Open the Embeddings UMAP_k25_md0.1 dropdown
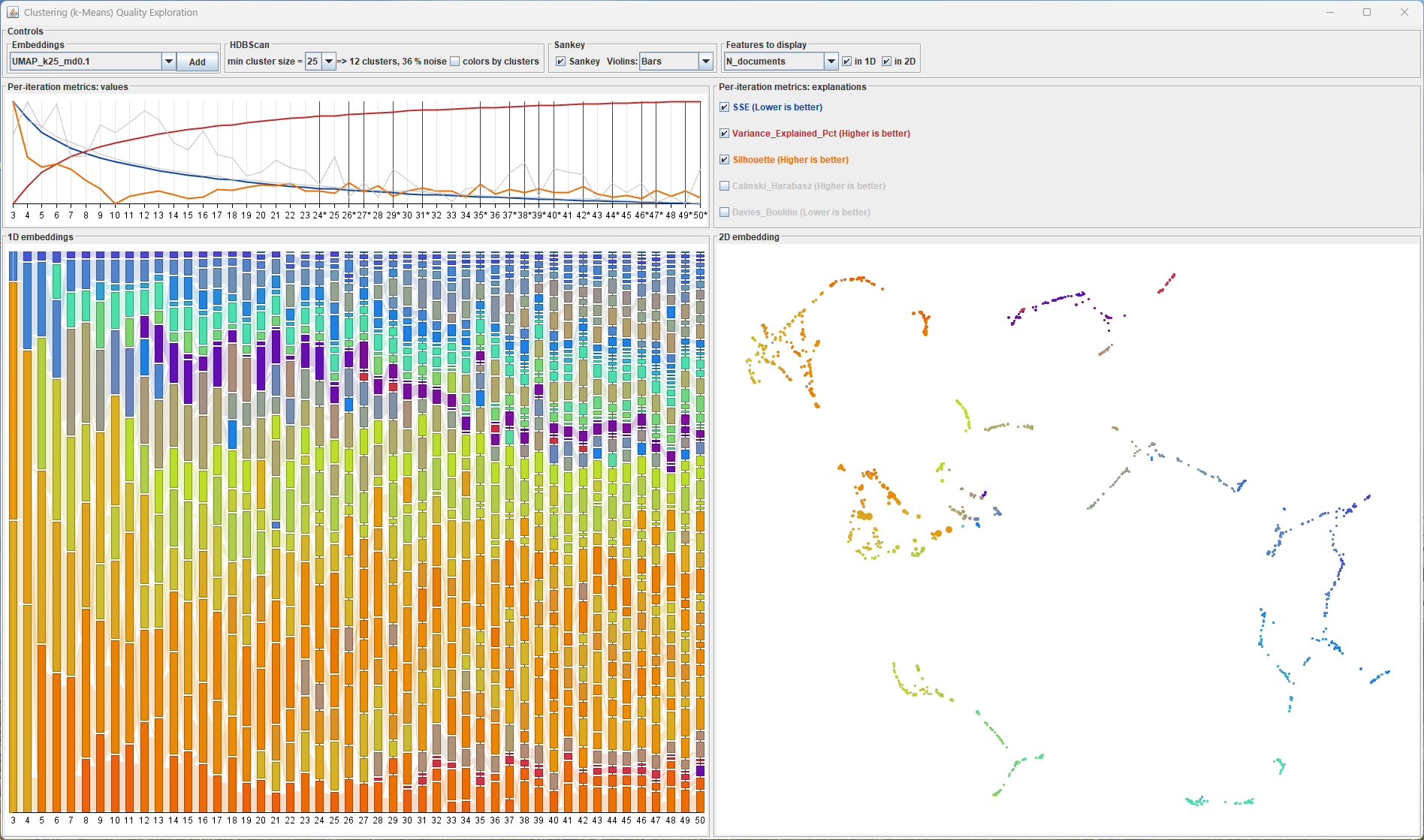1424x840 pixels. pyautogui.click(x=168, y=62)
